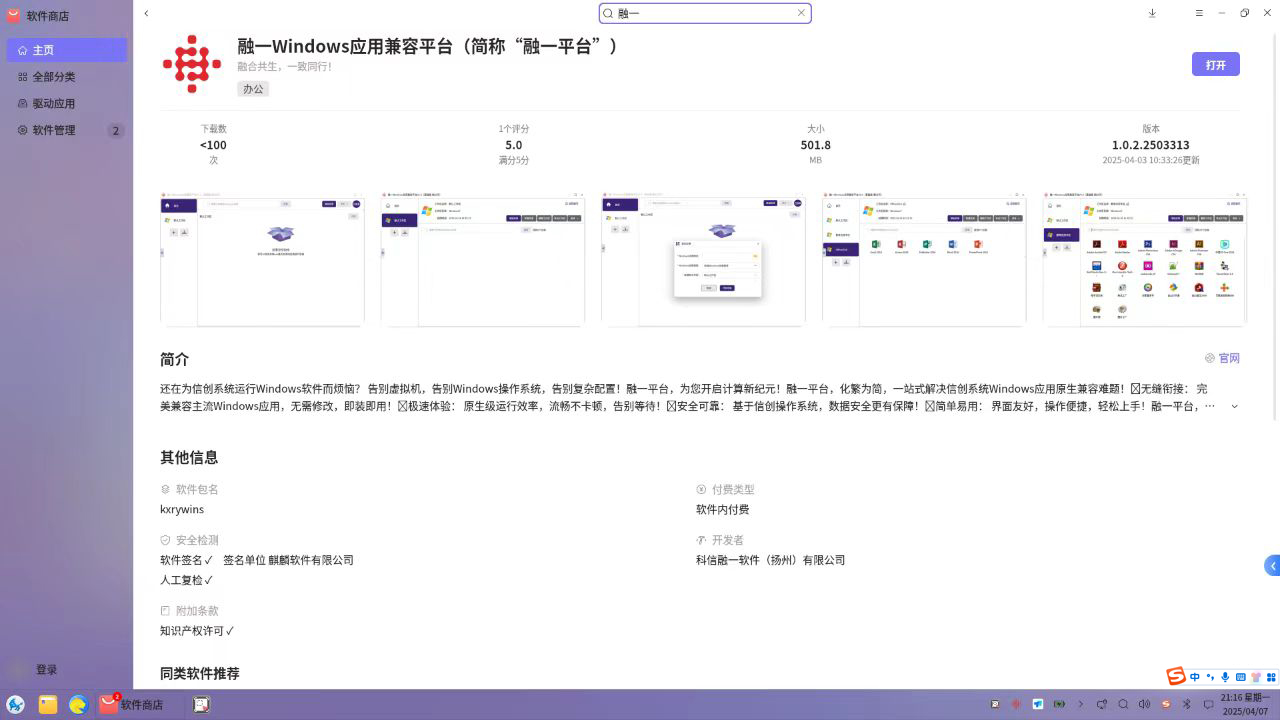Click the user avatar beside 登录
This screenshot has height=720, width=1280.
tap(17, 670)
